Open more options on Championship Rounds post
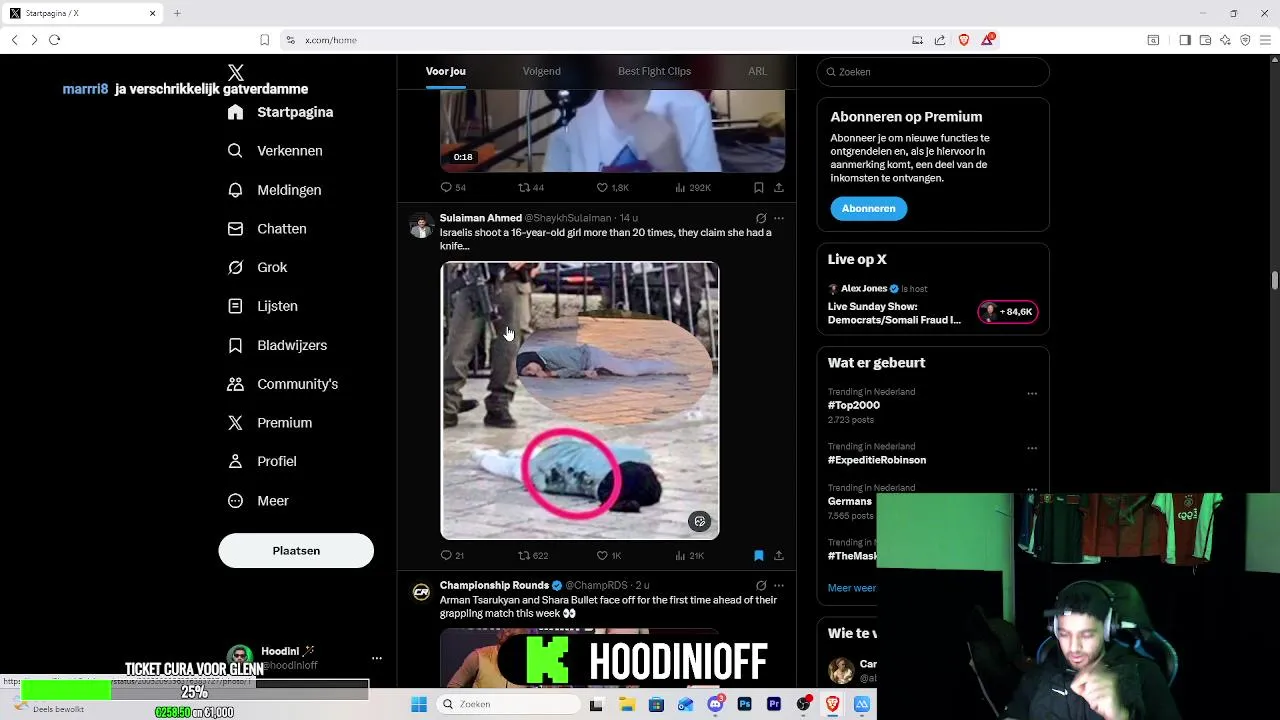Viewport: 1280px width, 720px height. click(x=779, y=585)
